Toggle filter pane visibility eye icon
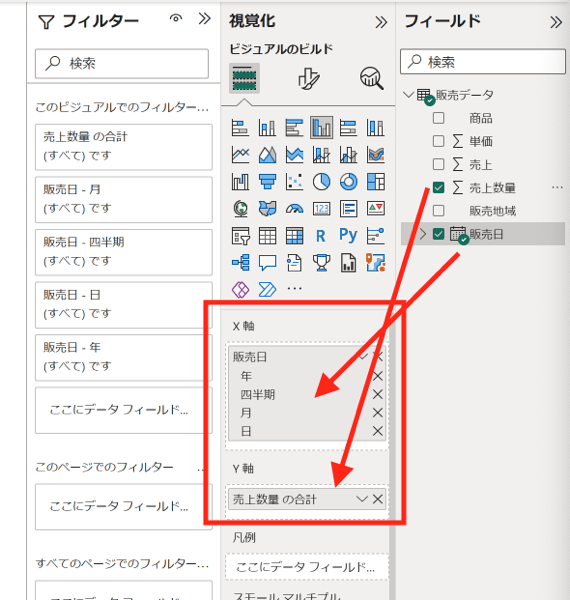Viewport: 570px width, 600px height. [x=176, y=18]
